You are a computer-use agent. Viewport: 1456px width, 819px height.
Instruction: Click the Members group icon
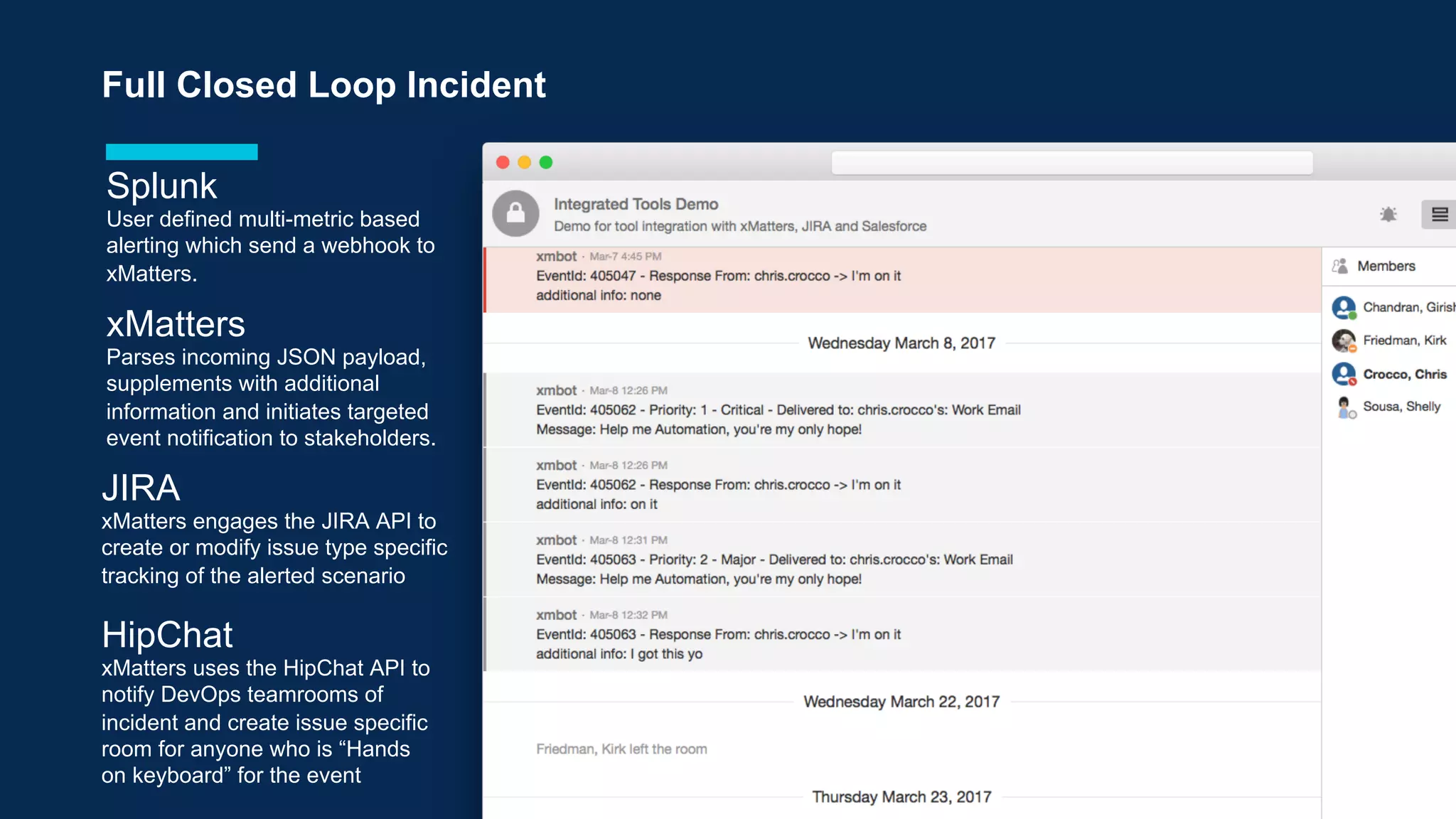point(1339,266)
